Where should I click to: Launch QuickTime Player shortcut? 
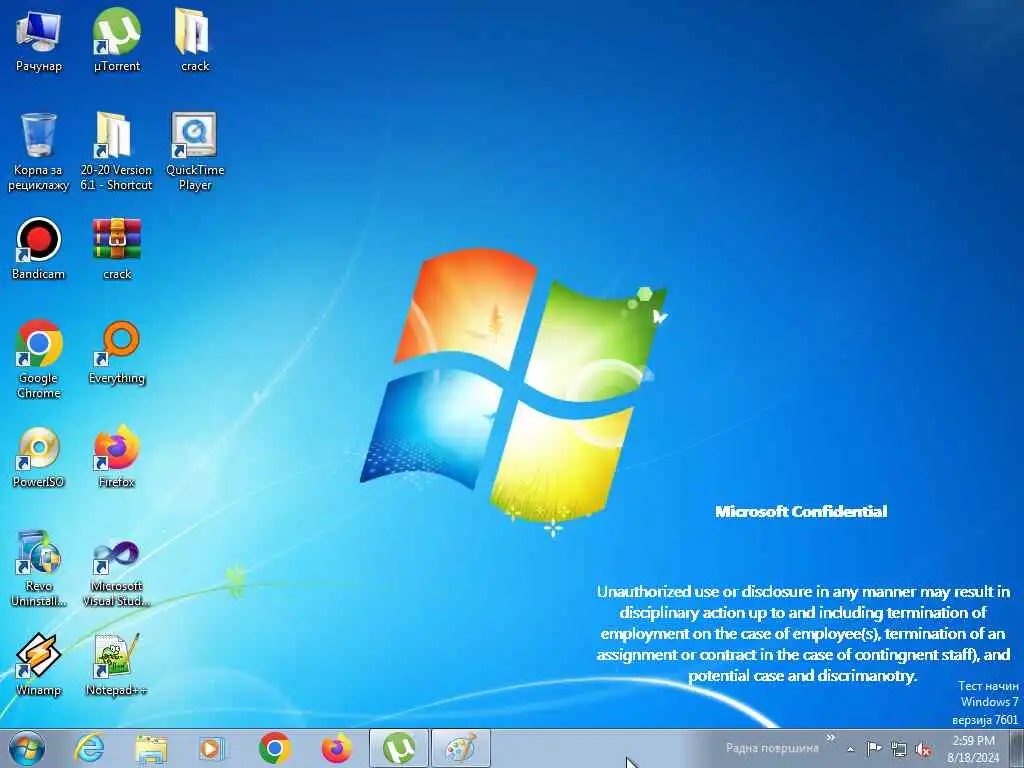(x=195, y=152)
